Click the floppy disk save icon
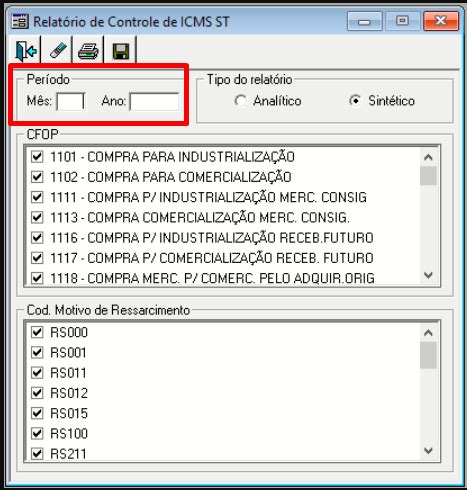The width and height of the screenshot is (467, 490). coord(120,51)
